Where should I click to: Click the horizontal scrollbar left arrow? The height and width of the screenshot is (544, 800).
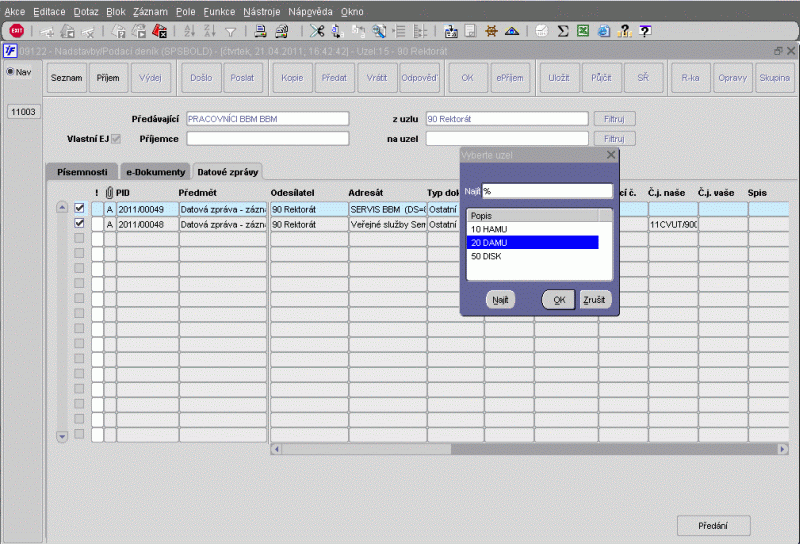point(277,449)
